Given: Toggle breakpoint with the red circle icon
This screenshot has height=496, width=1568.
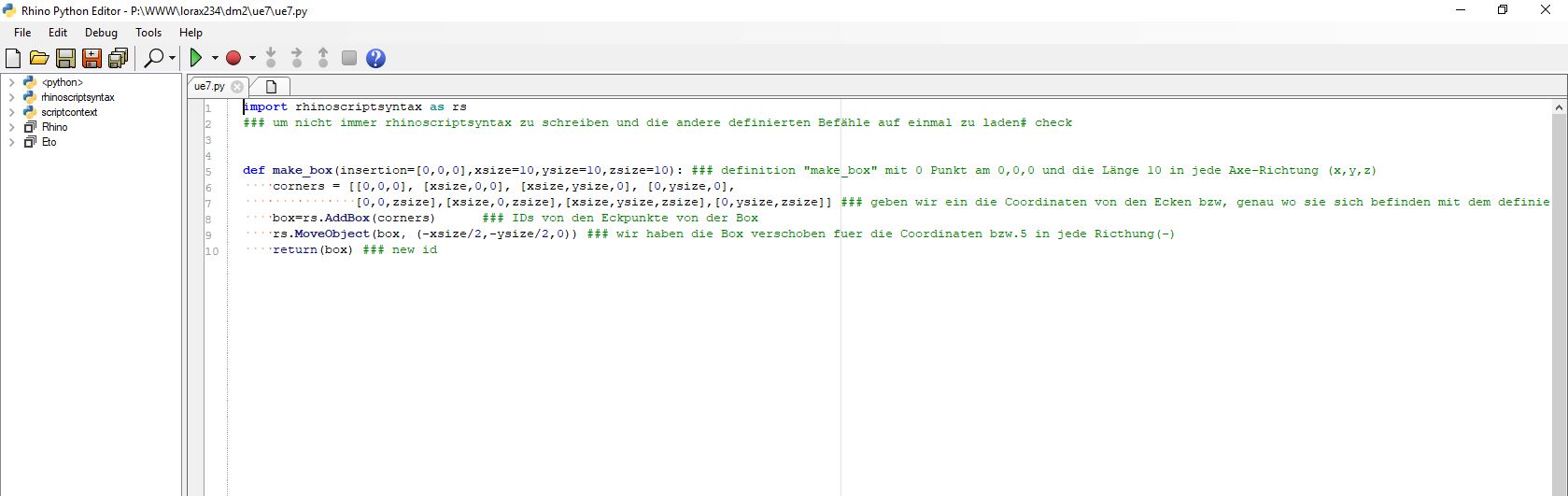Looking at the screenshot, I should tap(233, 58).
